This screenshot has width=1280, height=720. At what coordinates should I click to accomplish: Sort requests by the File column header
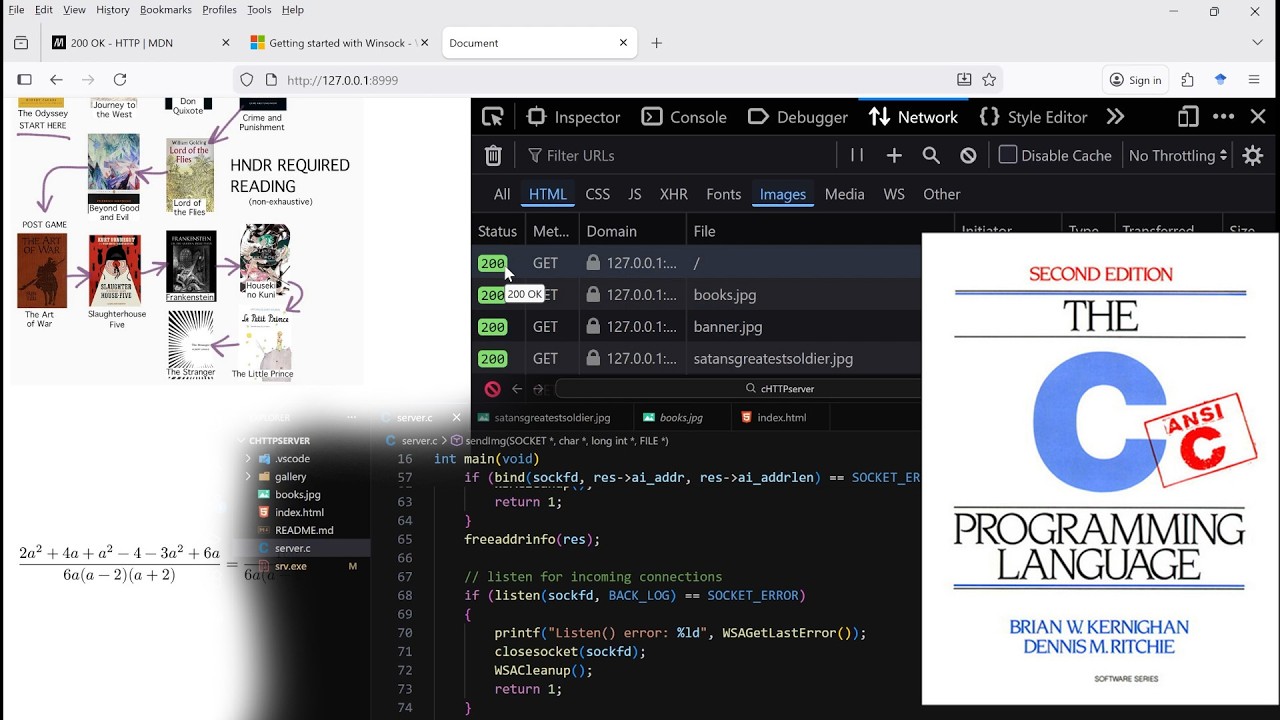pyautogui.click(x=820, y=231)
